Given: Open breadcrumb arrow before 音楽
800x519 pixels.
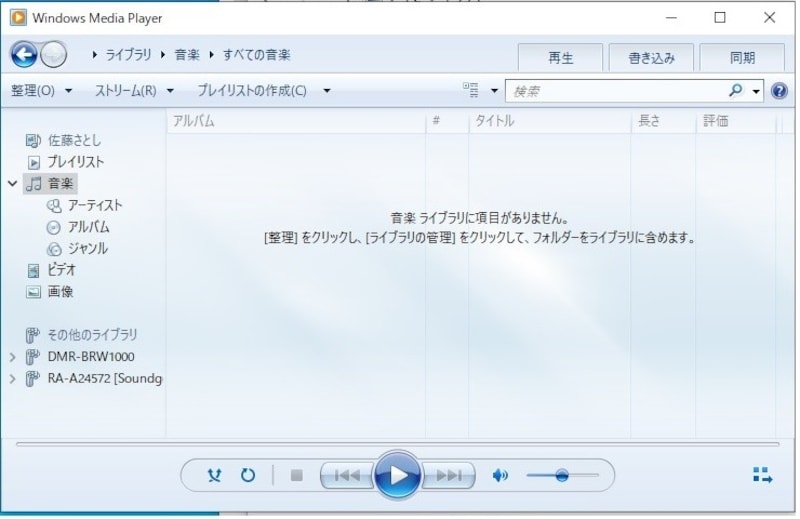Looking at the screenshot, I should [x=164, y=55].
